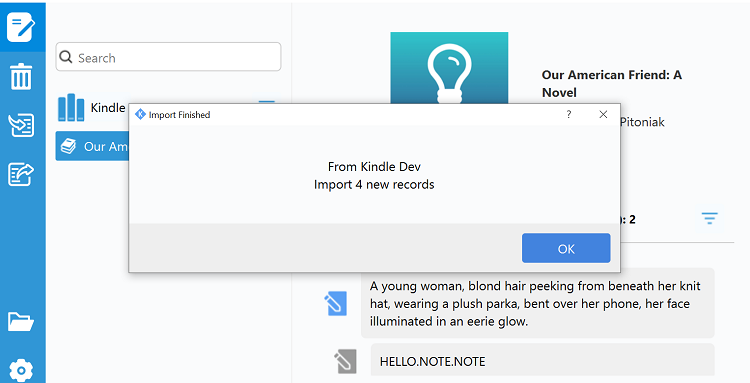Click the blue highlight icon beside the quote

(x=335, y=304)
